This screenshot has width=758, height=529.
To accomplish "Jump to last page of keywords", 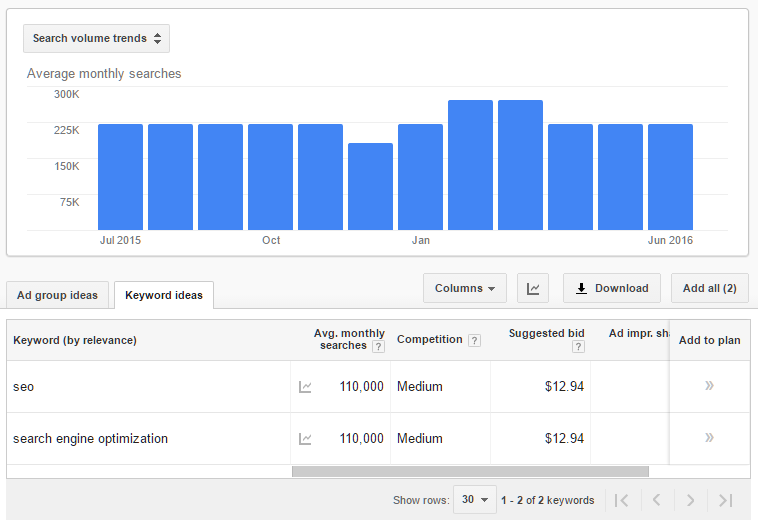I will coord(726,500).
